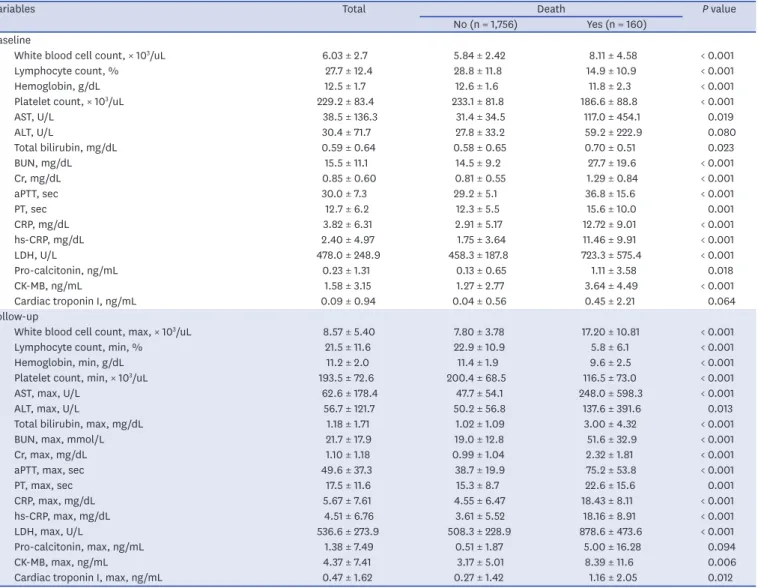
Task: Click the 'Yes (n = 160)' subheader
Action: [x=616, y=24]
